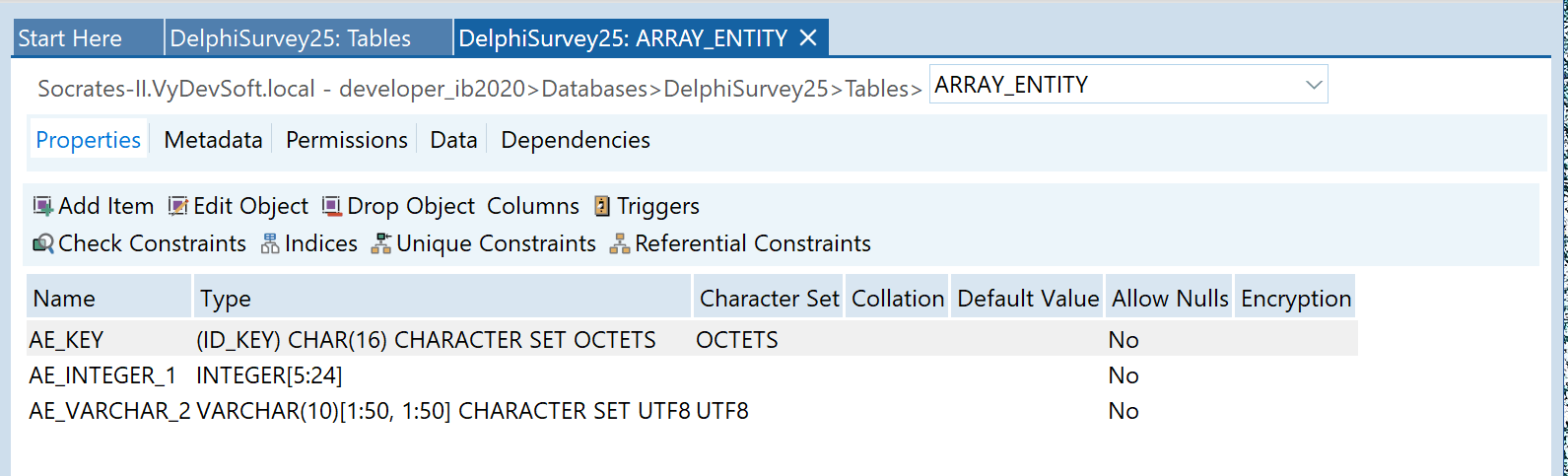
Task: Select the AE_KEY column row
Action: pyautogui.click(x=67, y=340)
